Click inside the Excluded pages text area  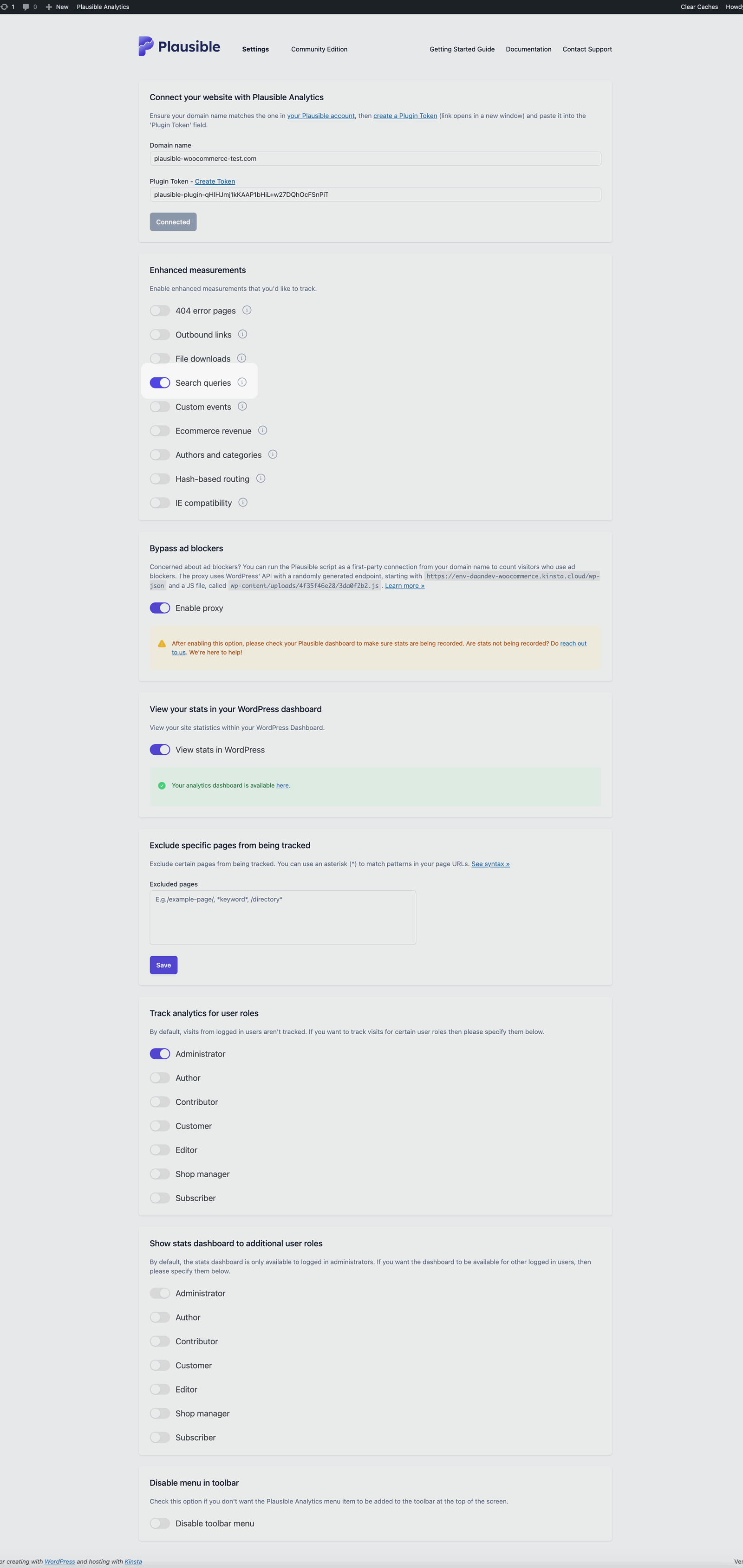pyautogui.click(x=283, y=917)
